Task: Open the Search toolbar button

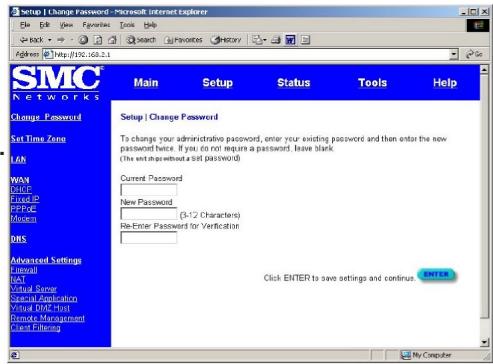Action: click(141, 40)
